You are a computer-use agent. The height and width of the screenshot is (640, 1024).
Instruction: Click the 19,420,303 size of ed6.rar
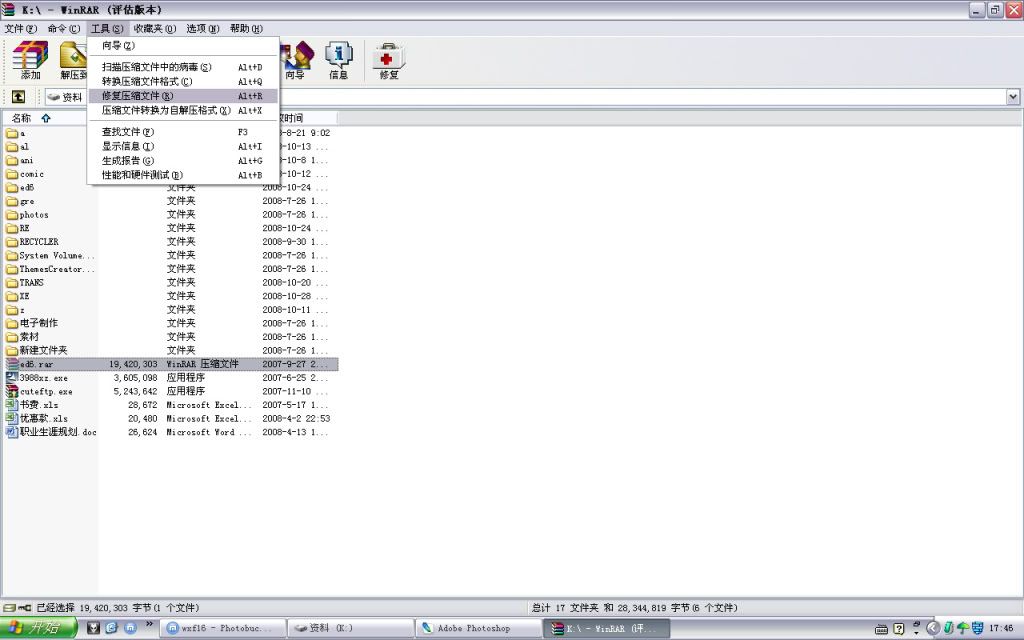133,364
